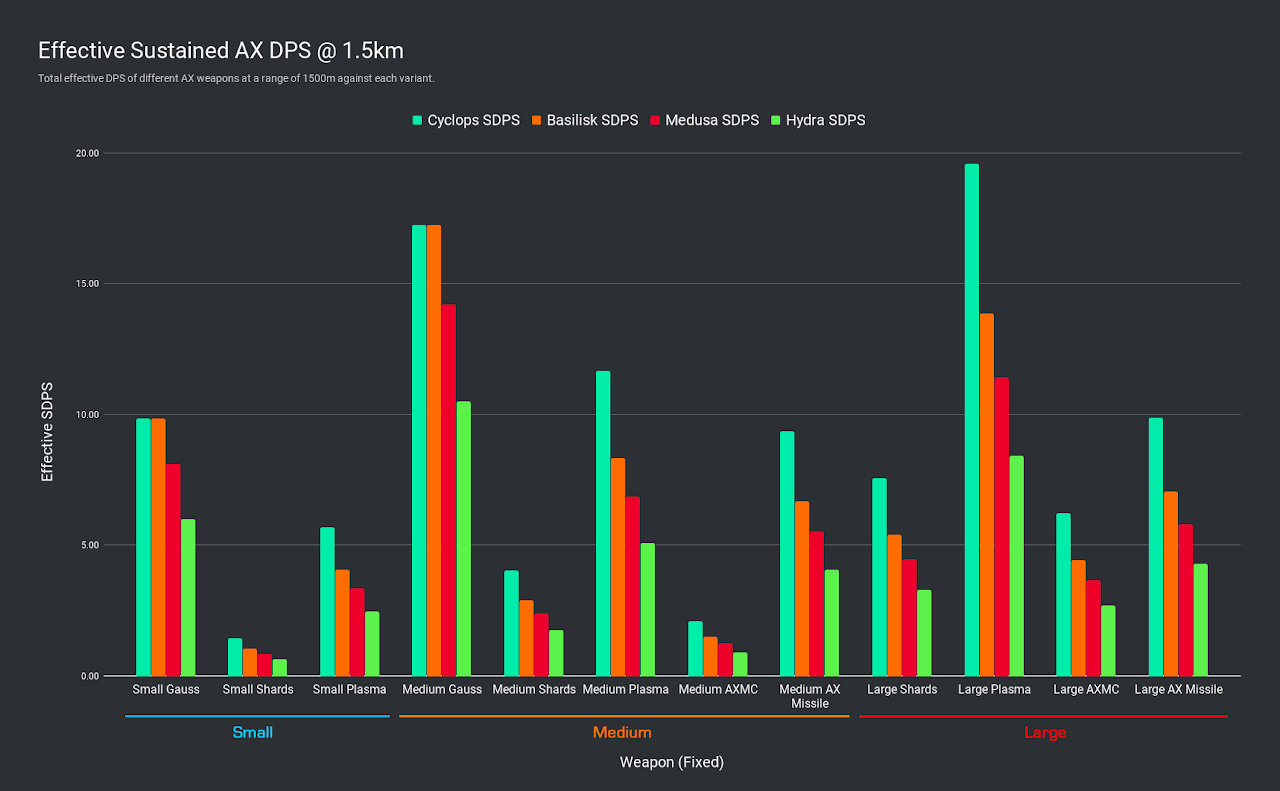Click the Hydra SDPS green legend swatch

point(775,121)
